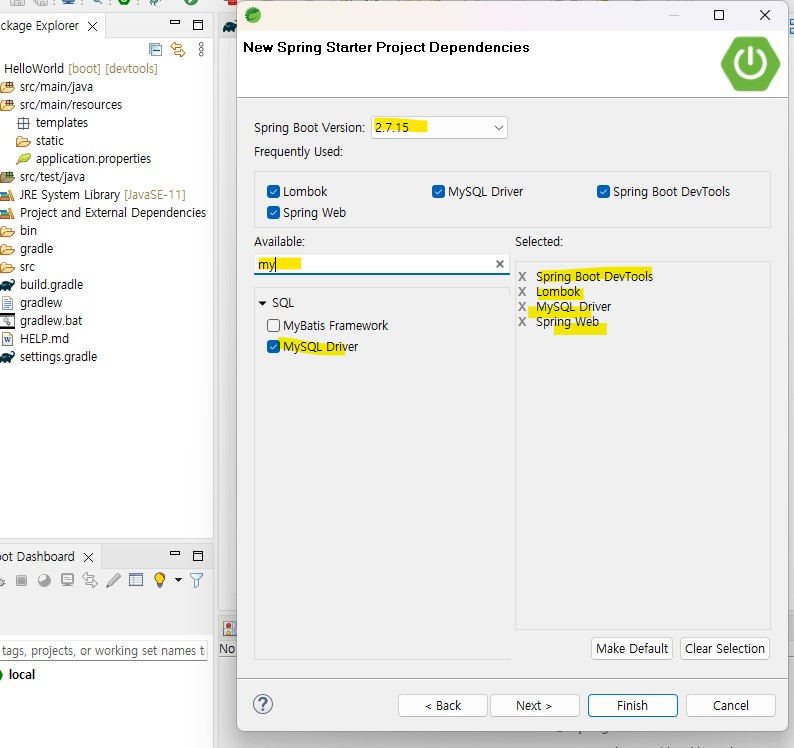The width and height of the screenshot is (794, 748).
Task: Uncheck Lombok in Frequently Used
Action: 273,191
